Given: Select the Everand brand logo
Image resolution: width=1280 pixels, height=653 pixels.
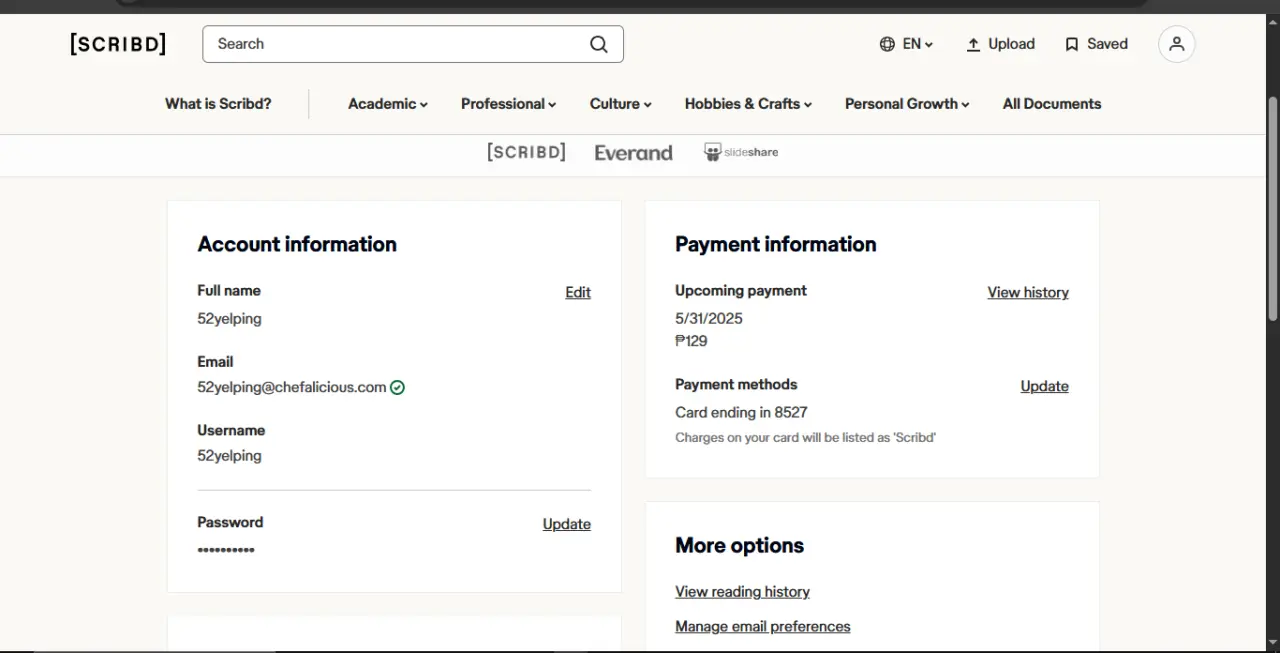Looking at the screenshot, I should 633,153.
